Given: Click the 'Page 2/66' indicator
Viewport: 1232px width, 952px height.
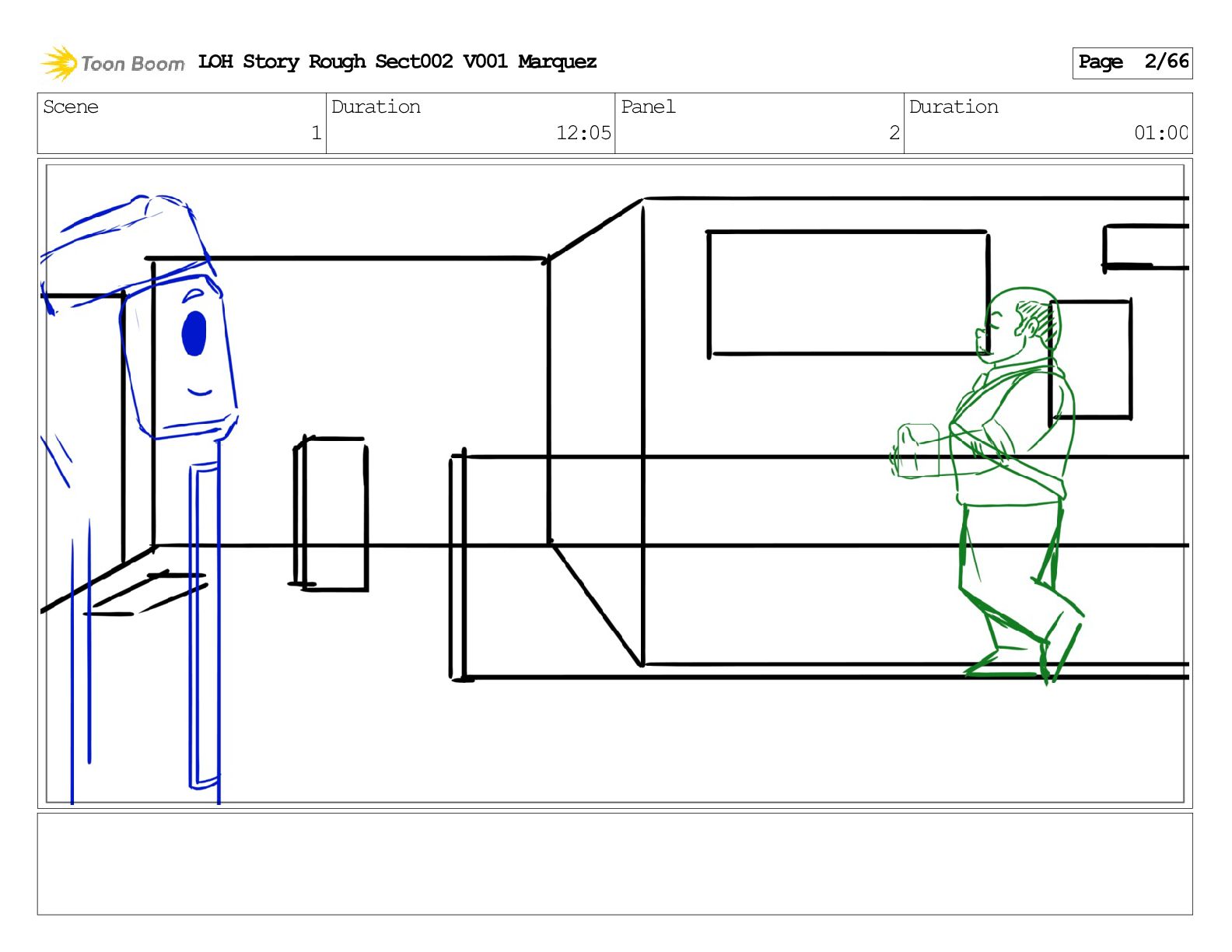Looking at the screenshot, I should click(x=1132, y=62).
